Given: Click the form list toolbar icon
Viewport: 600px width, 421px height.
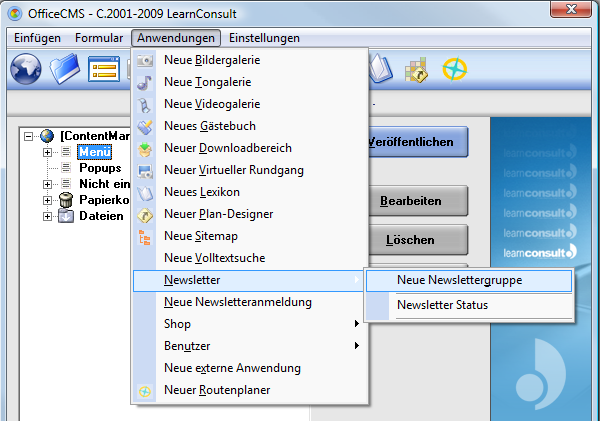Looking at the screenshot, I should click(x=104, y=69).
